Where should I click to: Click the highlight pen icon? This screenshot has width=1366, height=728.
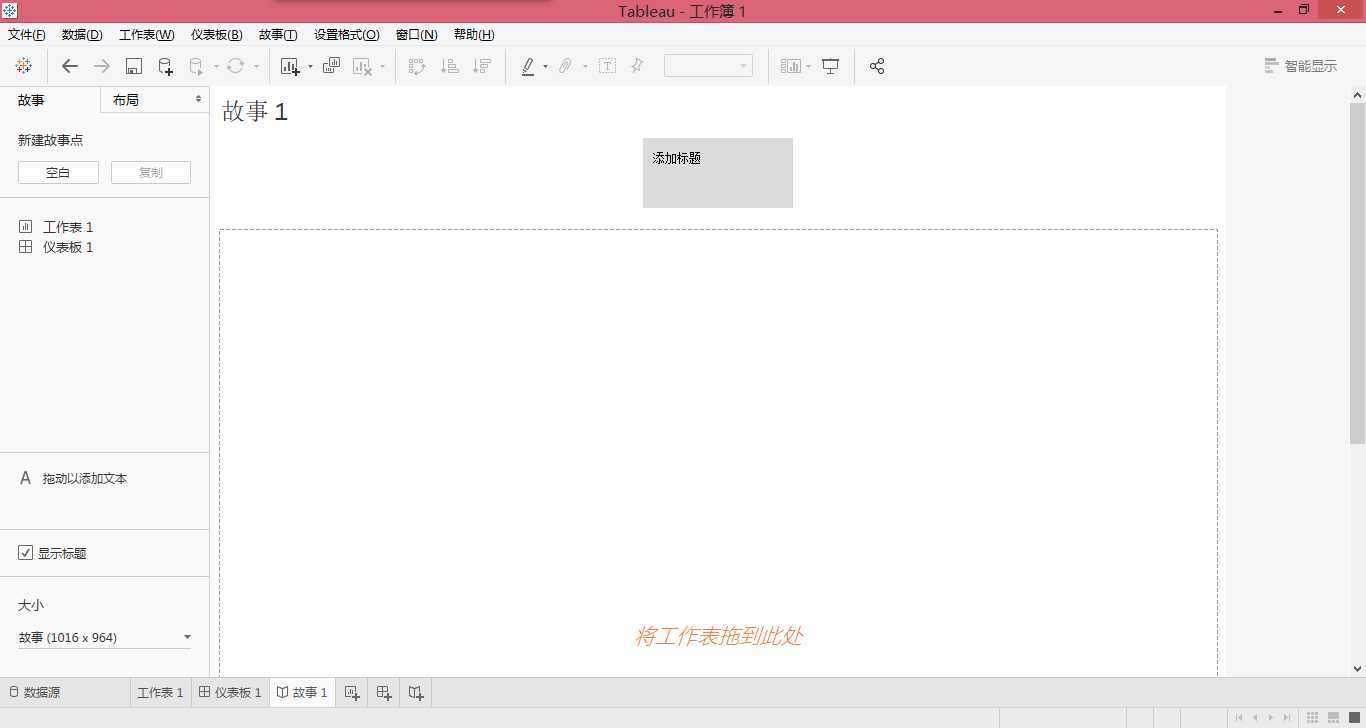point(528,66)
